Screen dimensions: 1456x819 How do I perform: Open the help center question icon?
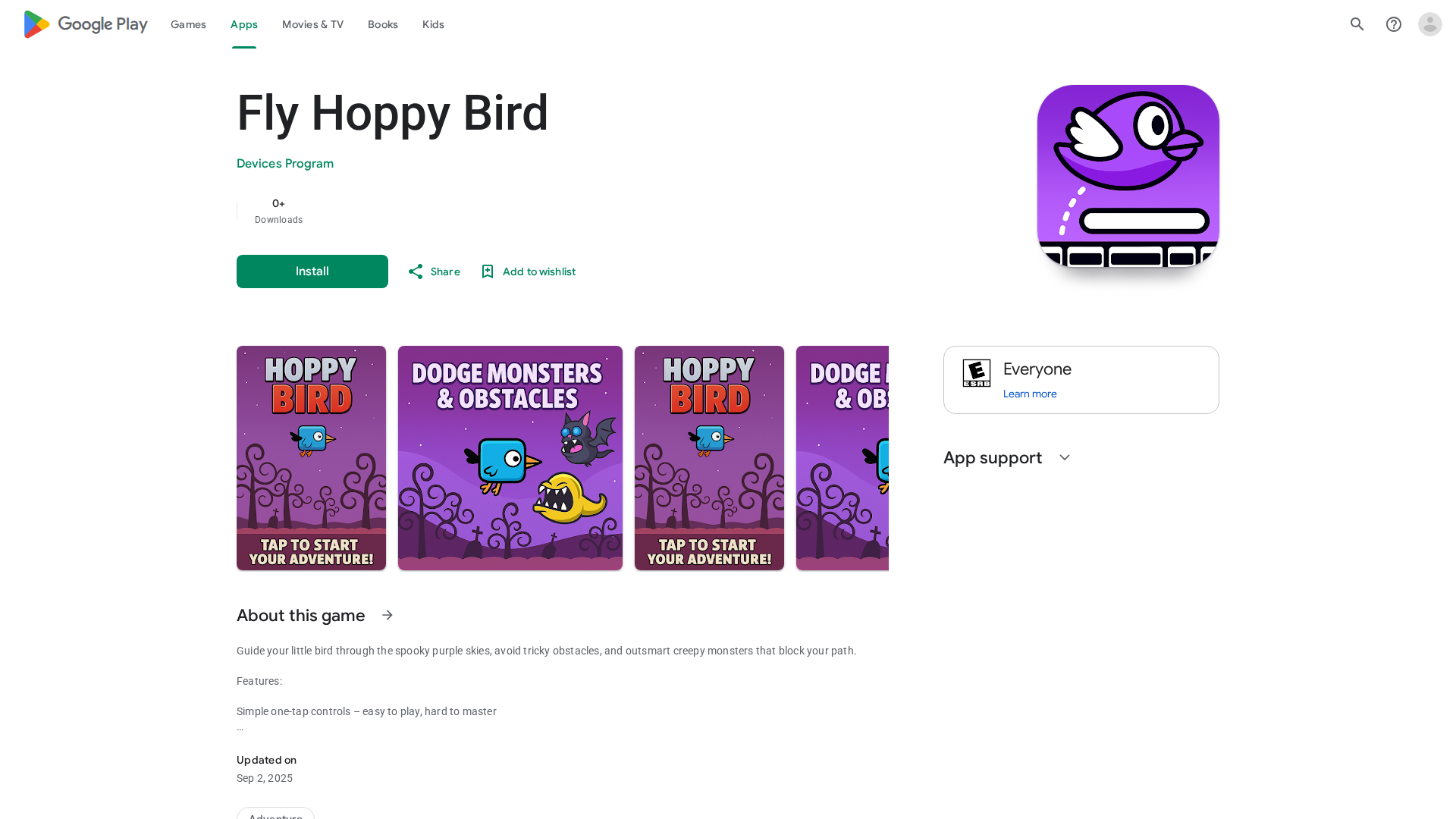[x=1394, y=24]
